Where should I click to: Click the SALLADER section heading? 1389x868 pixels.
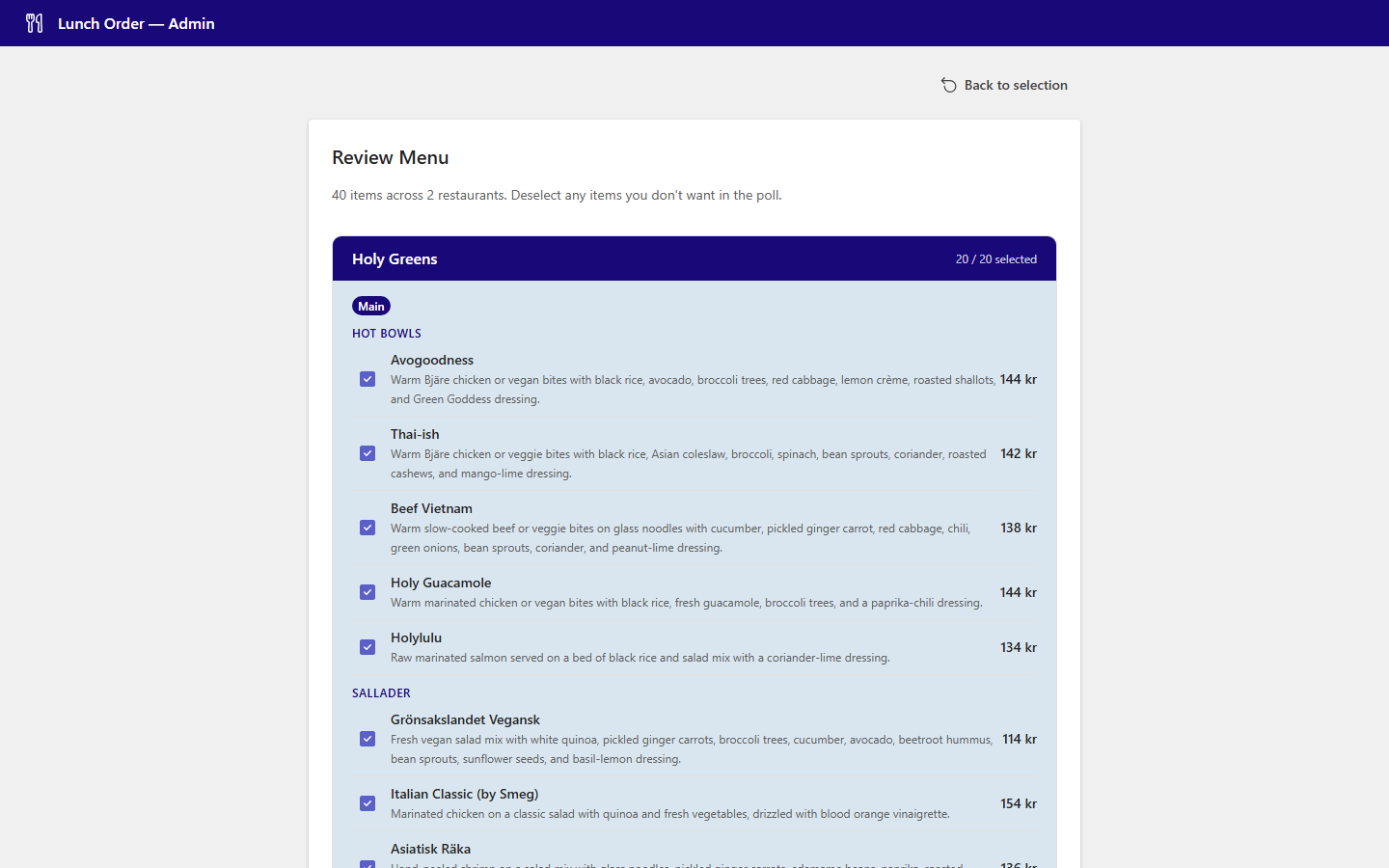(381, 693)
